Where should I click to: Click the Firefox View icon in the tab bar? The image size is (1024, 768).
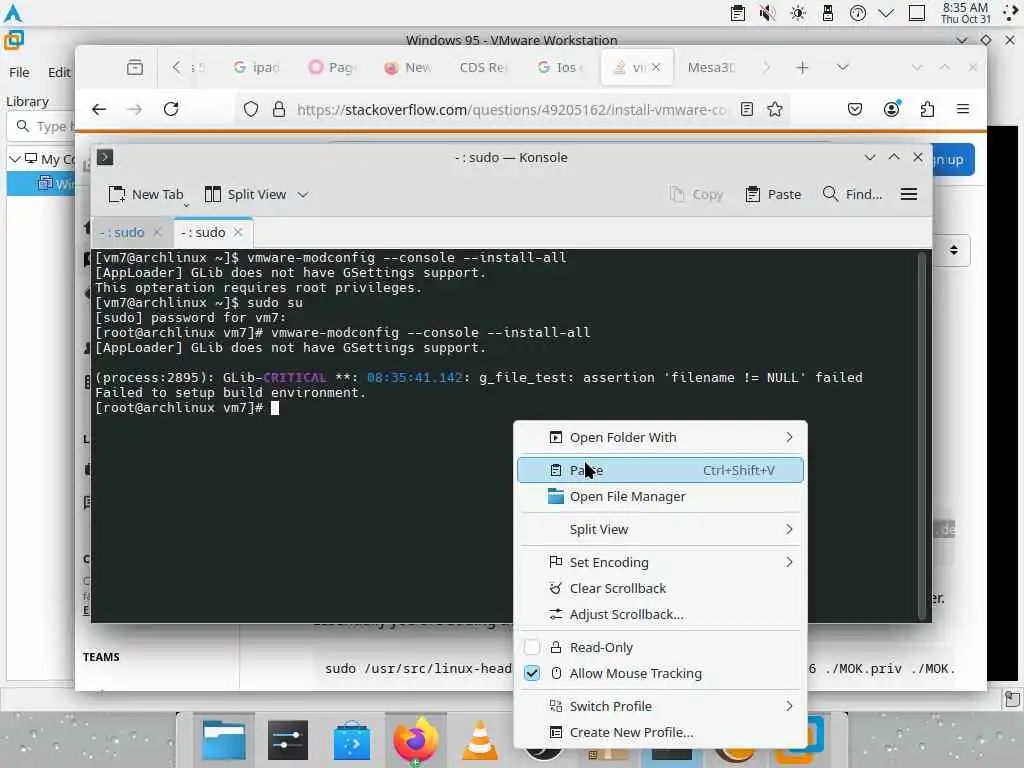tap(135, 67)
